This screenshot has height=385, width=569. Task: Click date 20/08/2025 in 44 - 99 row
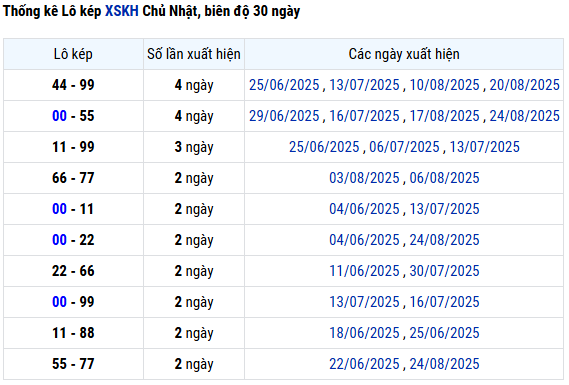tap(525, 85)
